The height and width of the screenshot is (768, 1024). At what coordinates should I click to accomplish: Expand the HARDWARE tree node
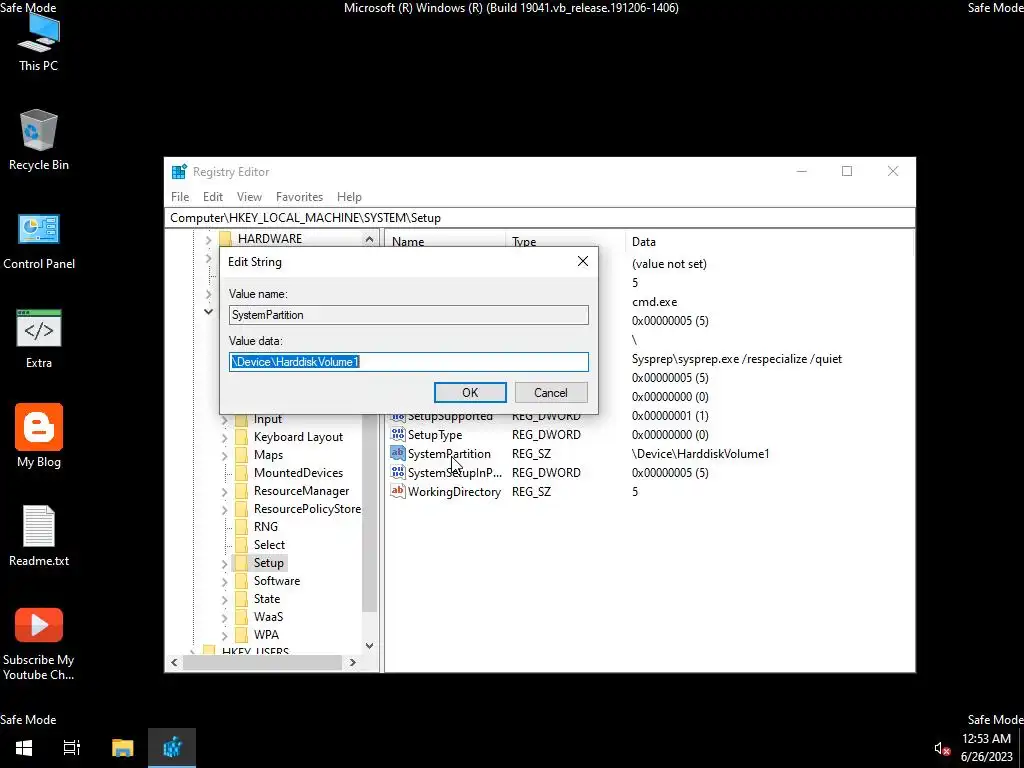coord(208,240)
